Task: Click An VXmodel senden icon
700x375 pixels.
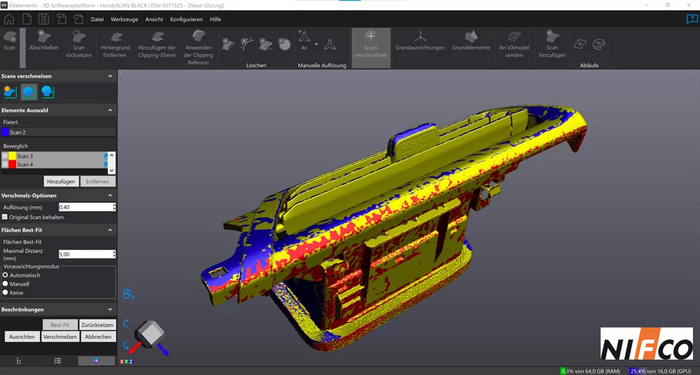Action: coord(514,37)
